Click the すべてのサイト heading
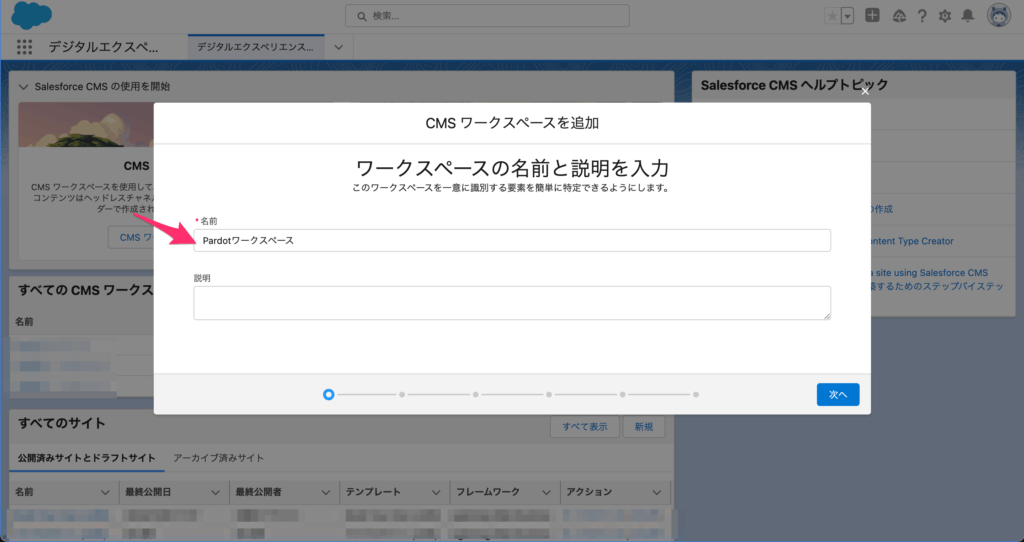 62,423
